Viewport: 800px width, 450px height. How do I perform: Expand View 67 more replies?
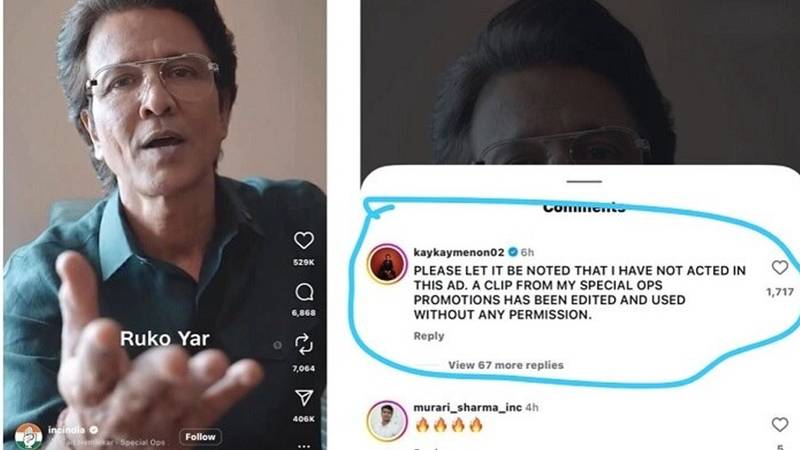click(x=506, y=365)
